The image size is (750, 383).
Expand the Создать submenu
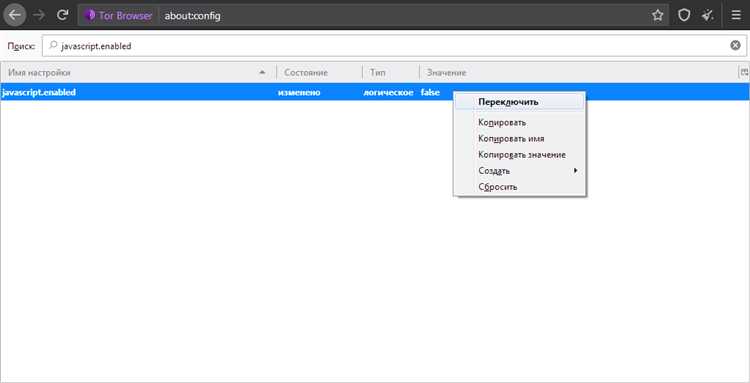pyautogui.click(x=519, y=171)
